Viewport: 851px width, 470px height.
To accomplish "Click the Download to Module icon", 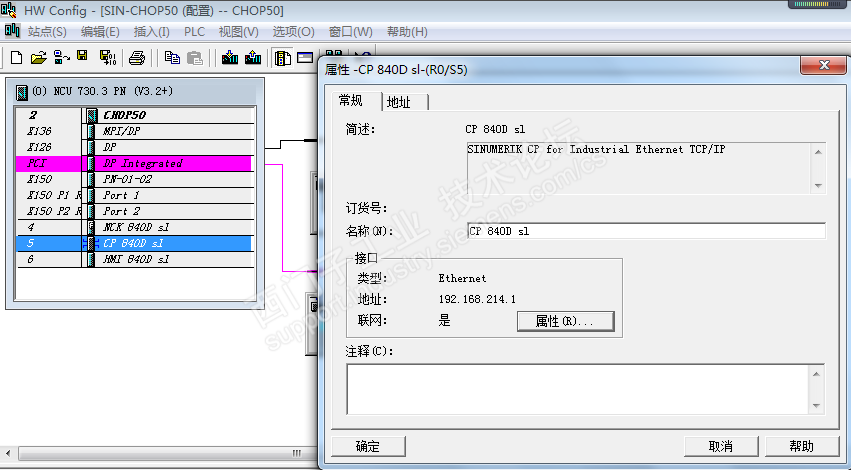I will click(x=230, y=58).
